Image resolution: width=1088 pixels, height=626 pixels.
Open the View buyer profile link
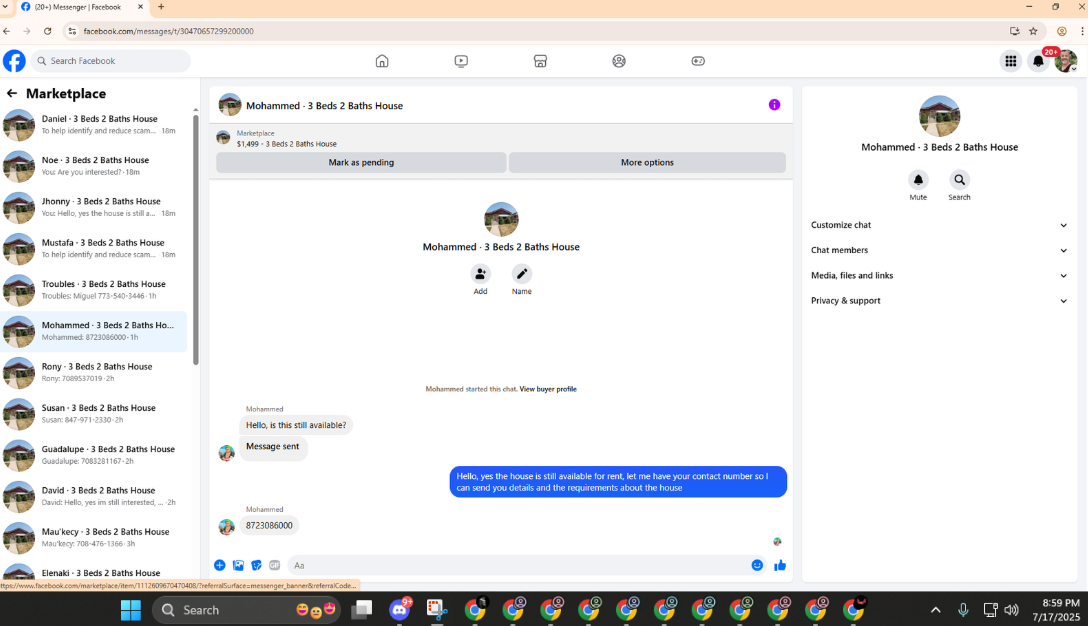[x=548, y=389]
